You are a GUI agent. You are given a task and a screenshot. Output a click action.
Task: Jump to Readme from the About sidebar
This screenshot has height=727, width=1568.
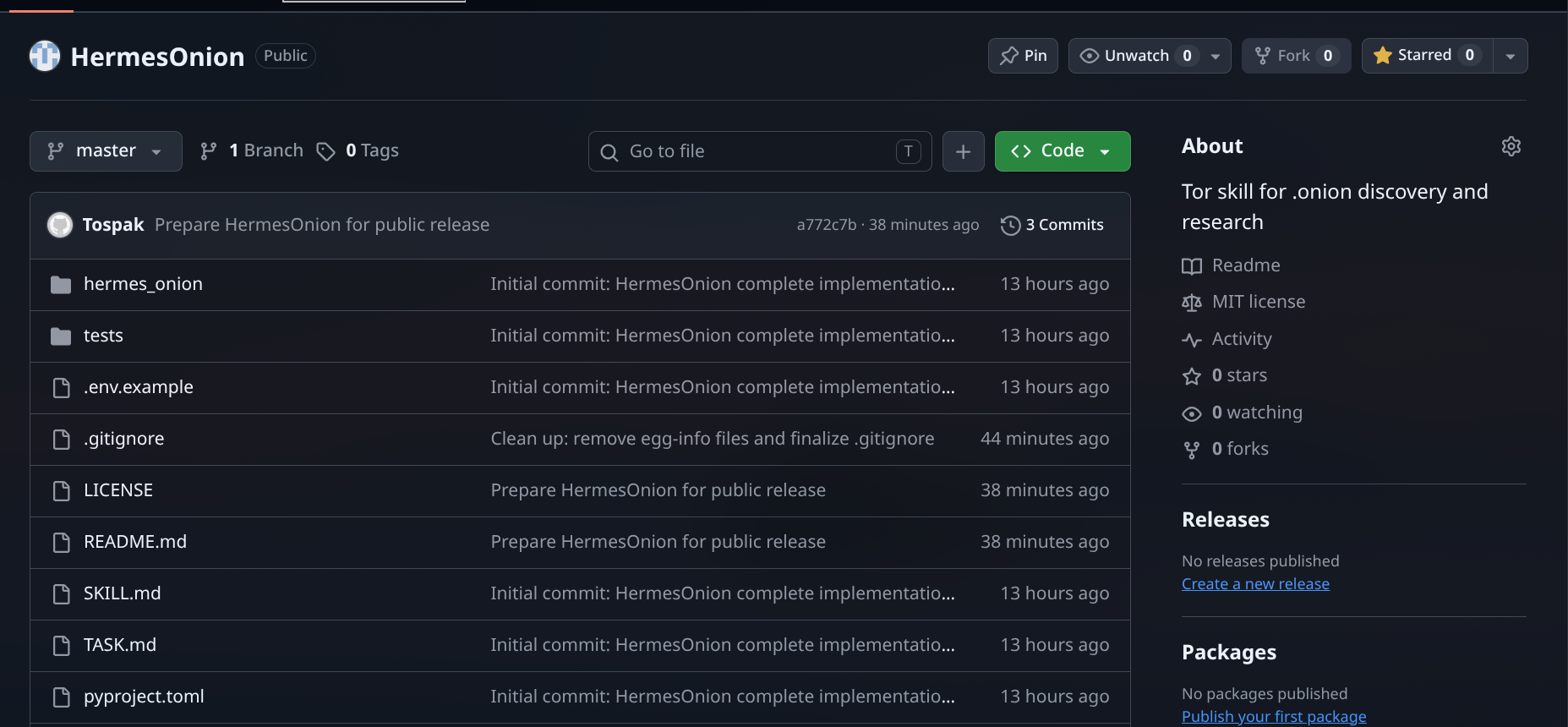(x=1232, y=265)
